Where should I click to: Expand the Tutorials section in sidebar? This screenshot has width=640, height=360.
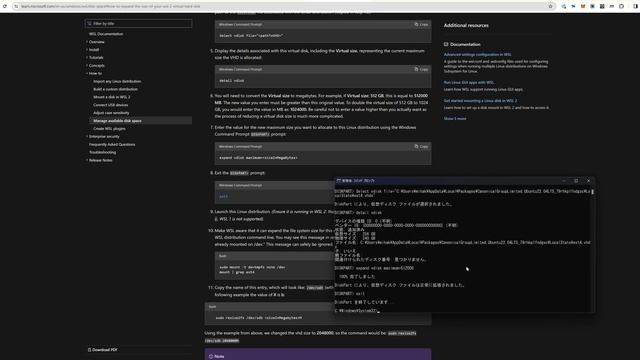[x=96, y=58]
